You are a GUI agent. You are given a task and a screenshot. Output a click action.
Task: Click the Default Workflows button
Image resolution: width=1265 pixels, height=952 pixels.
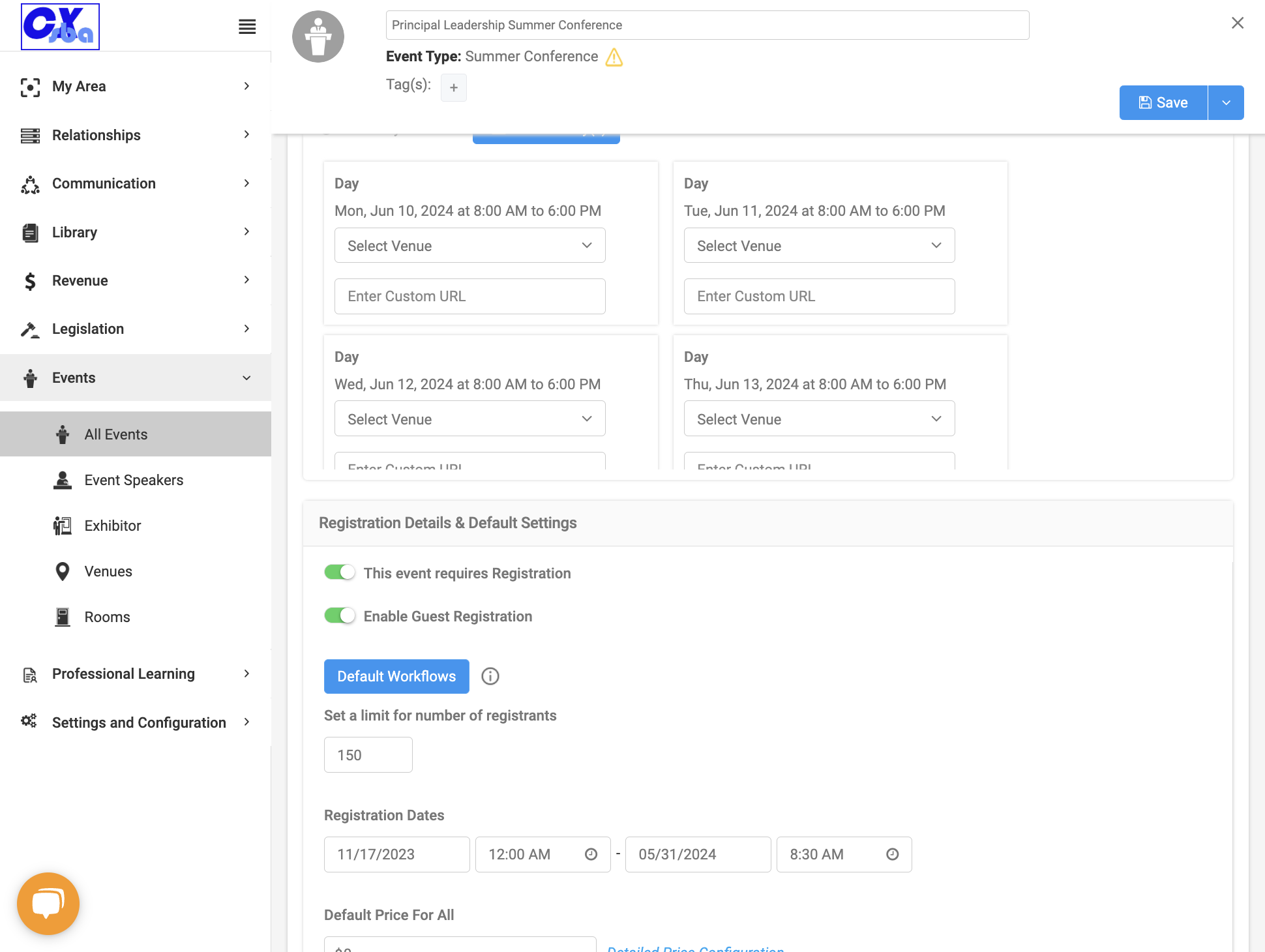[396, 676]
